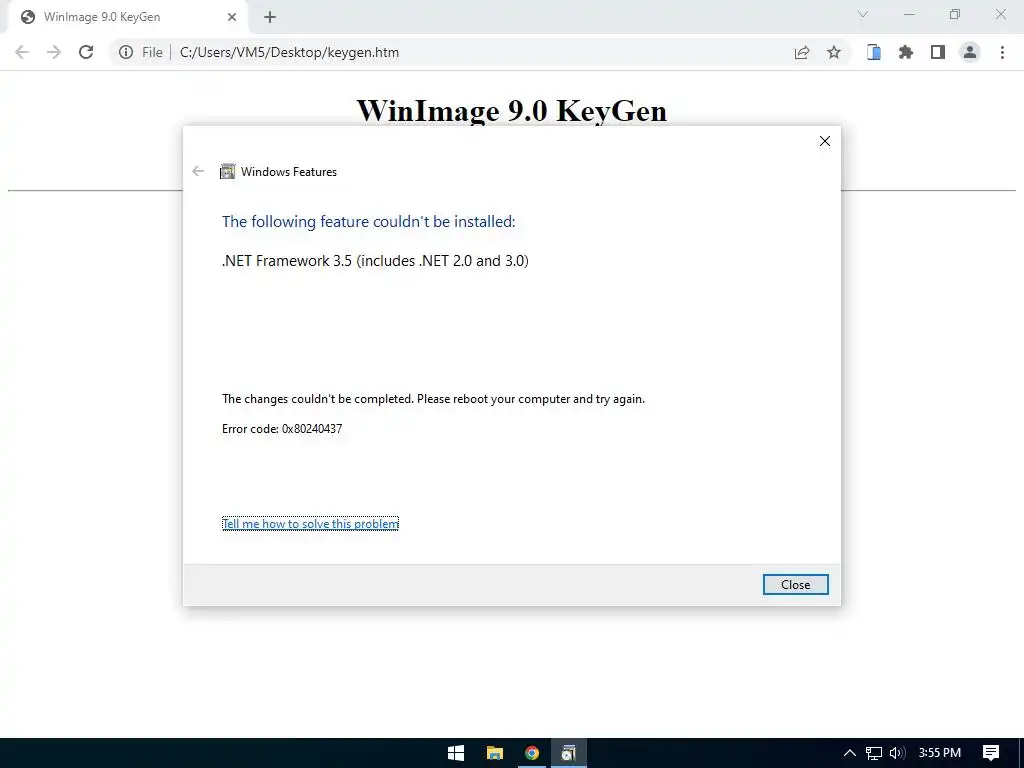The width and height of the screenshot is (1024, 768).
Task: Click the 'changes couldn't be completed' message
Action: pyautogui.click(x=433, y=399)
